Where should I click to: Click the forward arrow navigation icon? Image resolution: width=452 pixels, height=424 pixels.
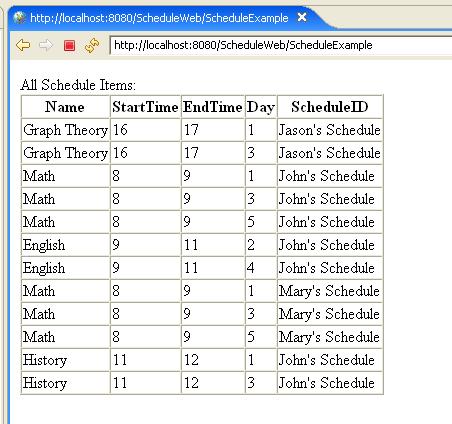click(46, 45)
